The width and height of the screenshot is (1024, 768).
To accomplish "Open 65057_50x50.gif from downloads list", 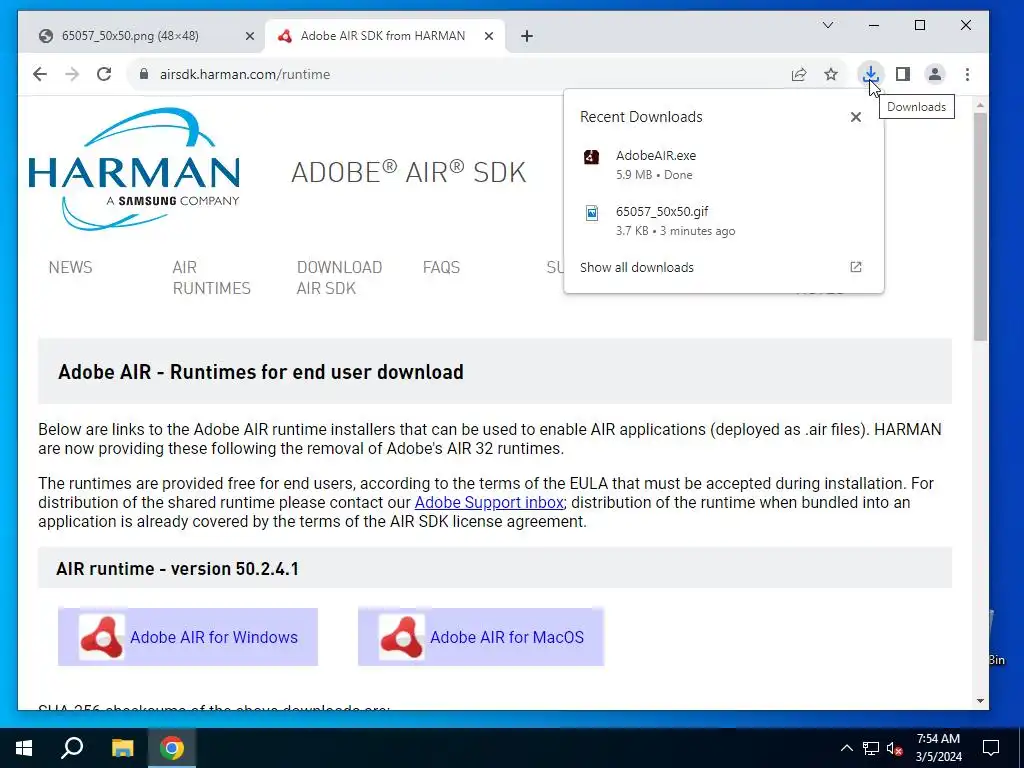I will [724, 221].
